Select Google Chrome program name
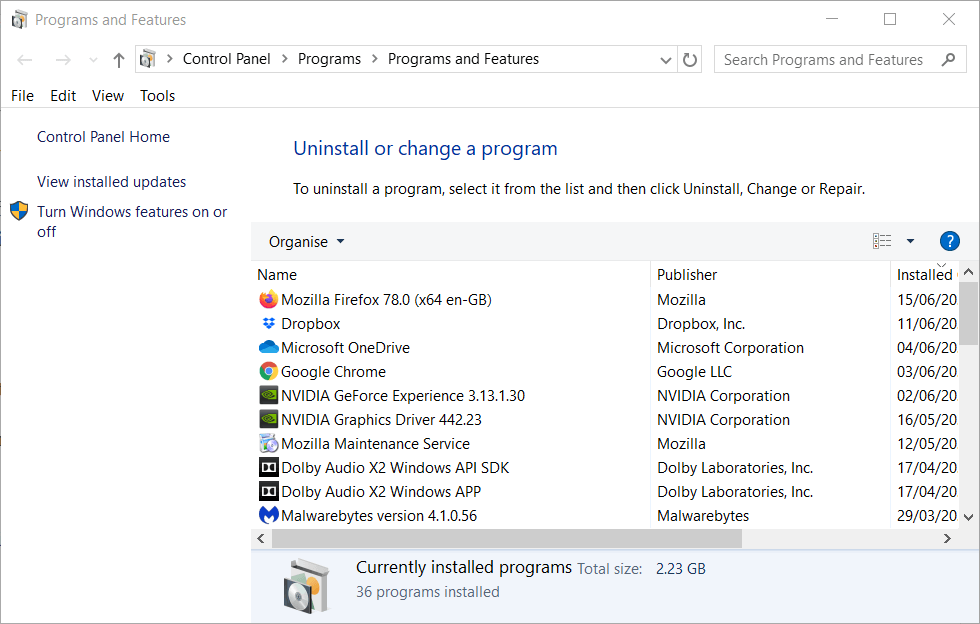Viewport: 980px width, 624px height. [x=333, y=372]
